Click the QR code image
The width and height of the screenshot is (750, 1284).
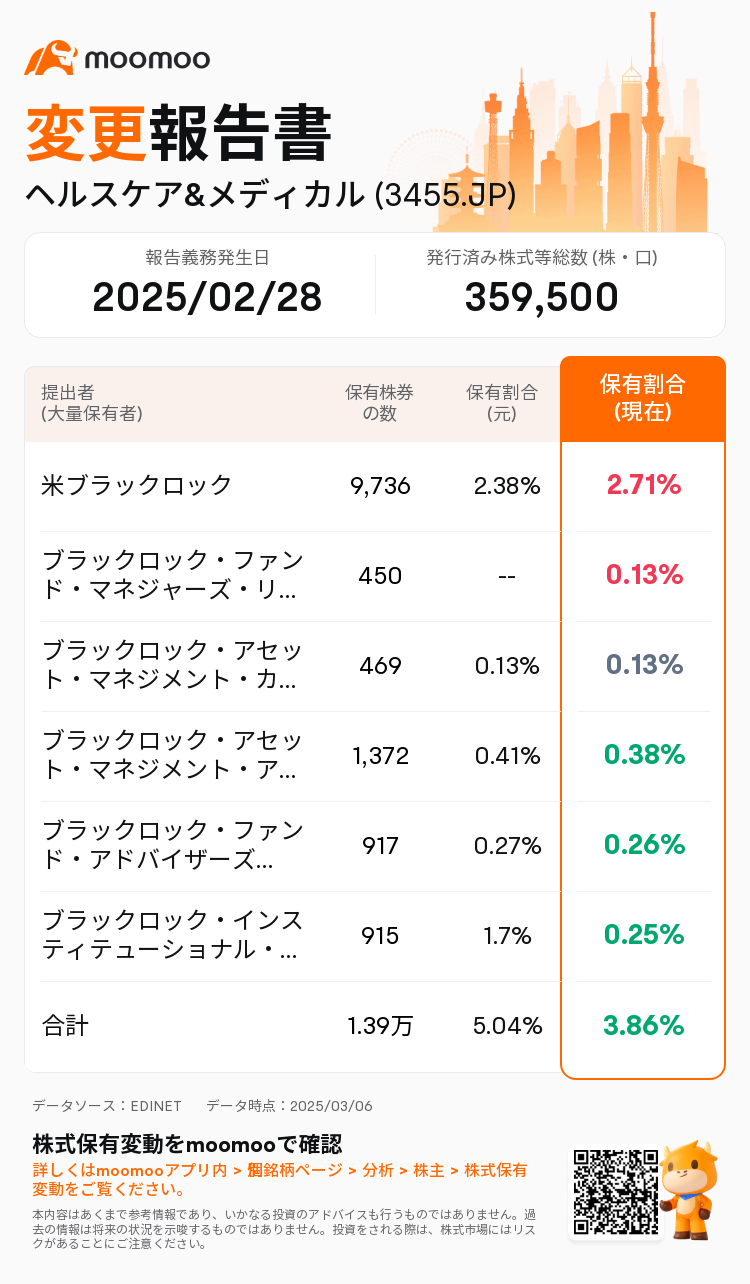[x=615, y=1194]
